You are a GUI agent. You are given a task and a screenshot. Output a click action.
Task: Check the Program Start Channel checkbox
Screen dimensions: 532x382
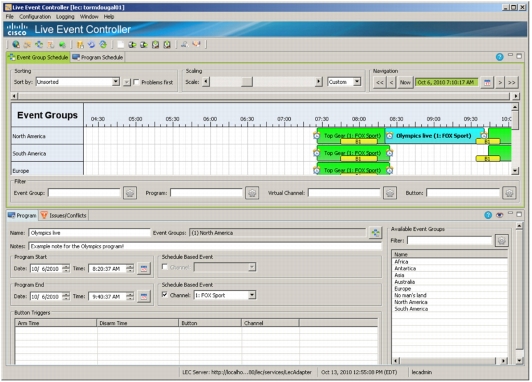click(x=165, y=267)
